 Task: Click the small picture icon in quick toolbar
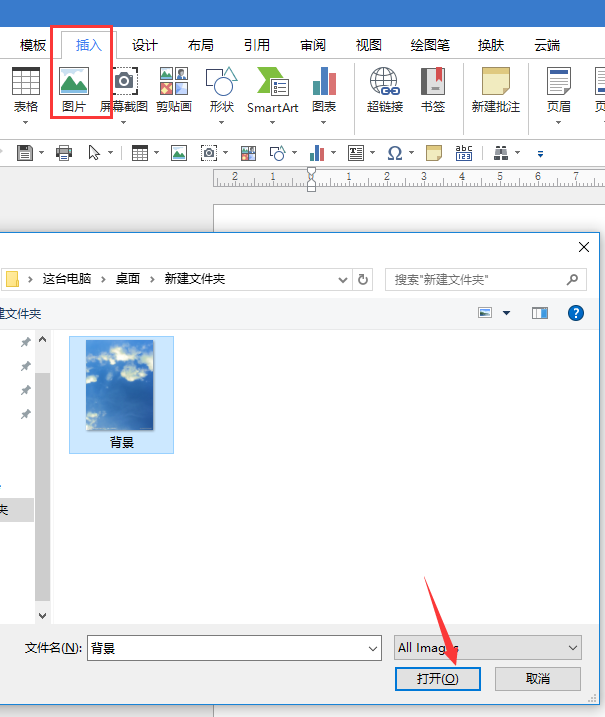(x=179, y=153)
